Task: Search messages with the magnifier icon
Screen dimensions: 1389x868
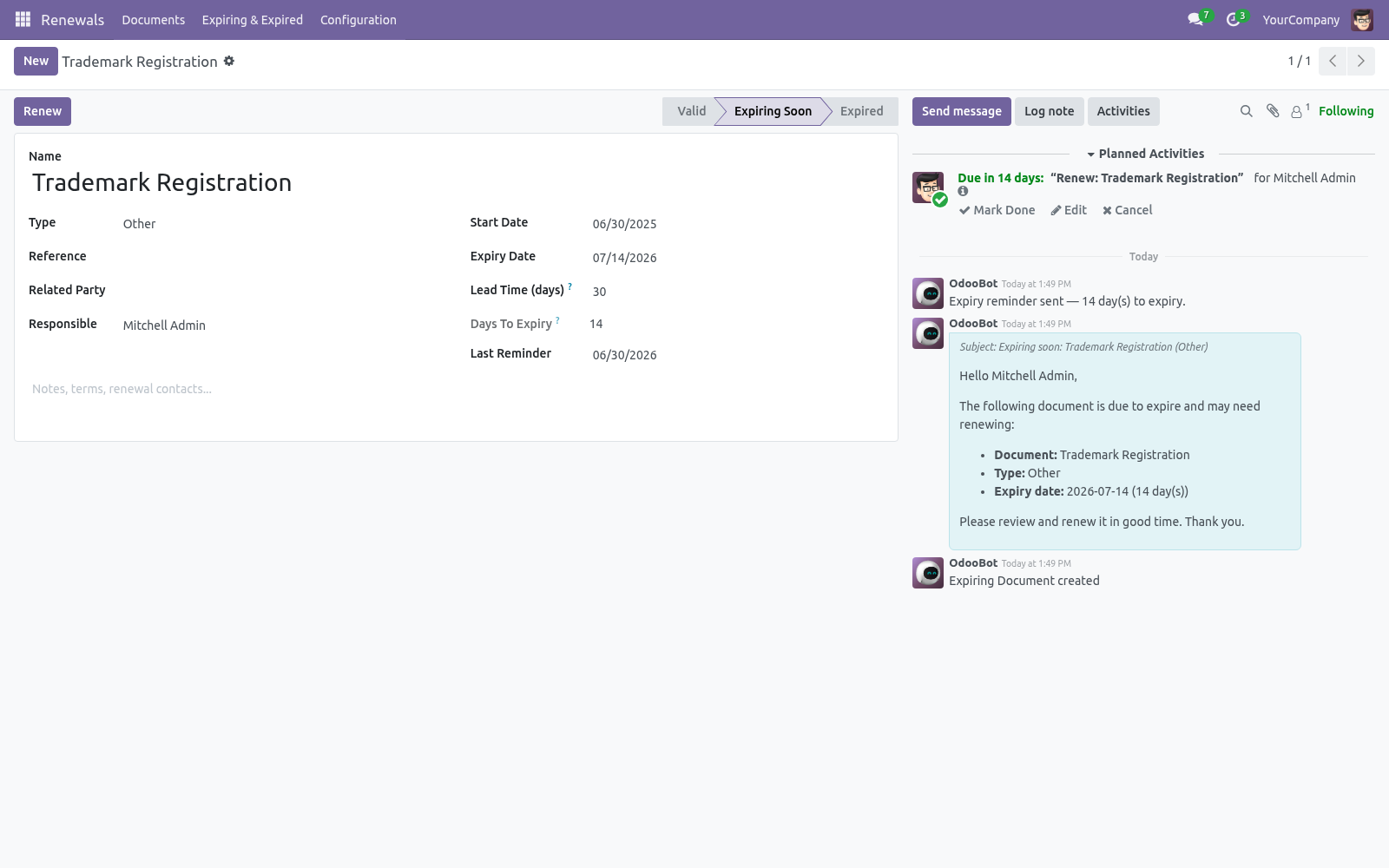Action: click(1246, 111)
